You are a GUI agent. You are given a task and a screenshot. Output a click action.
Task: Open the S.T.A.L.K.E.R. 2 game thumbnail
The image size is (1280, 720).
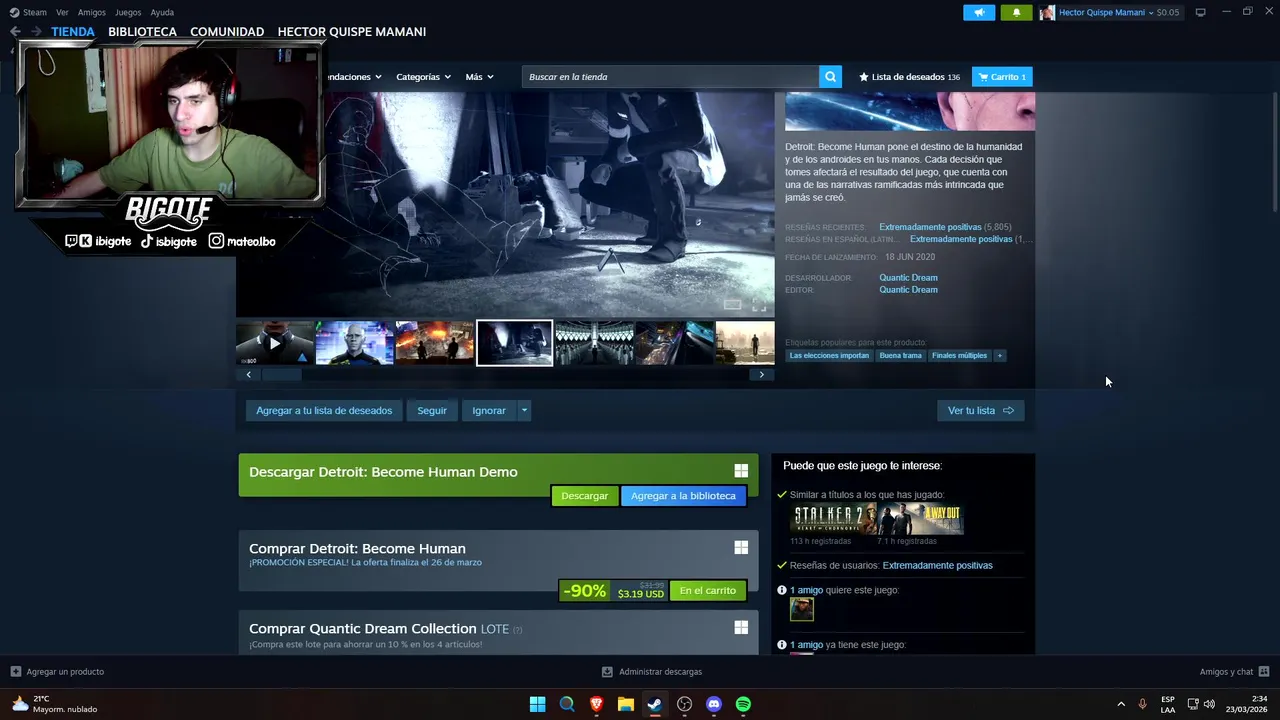tap(833, 519)
